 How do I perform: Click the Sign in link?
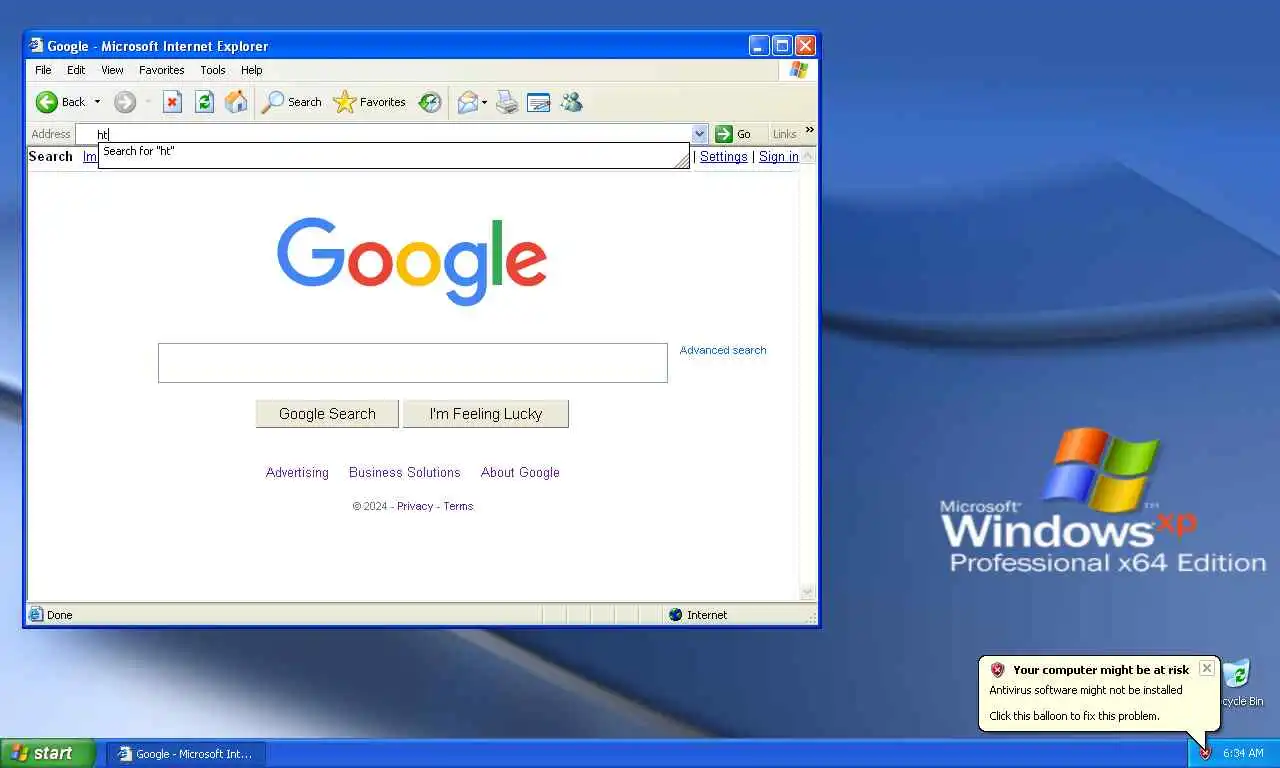[x=779, y=156]
